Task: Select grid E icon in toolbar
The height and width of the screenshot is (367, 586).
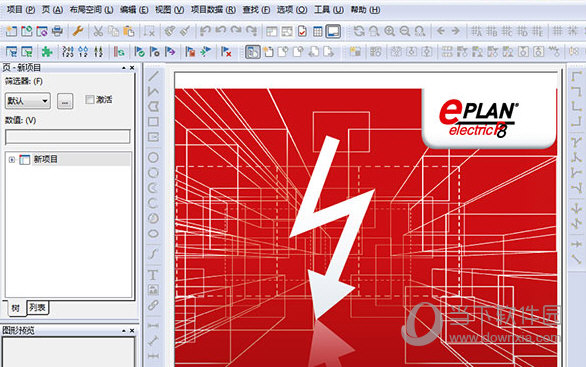Action: 537,31
